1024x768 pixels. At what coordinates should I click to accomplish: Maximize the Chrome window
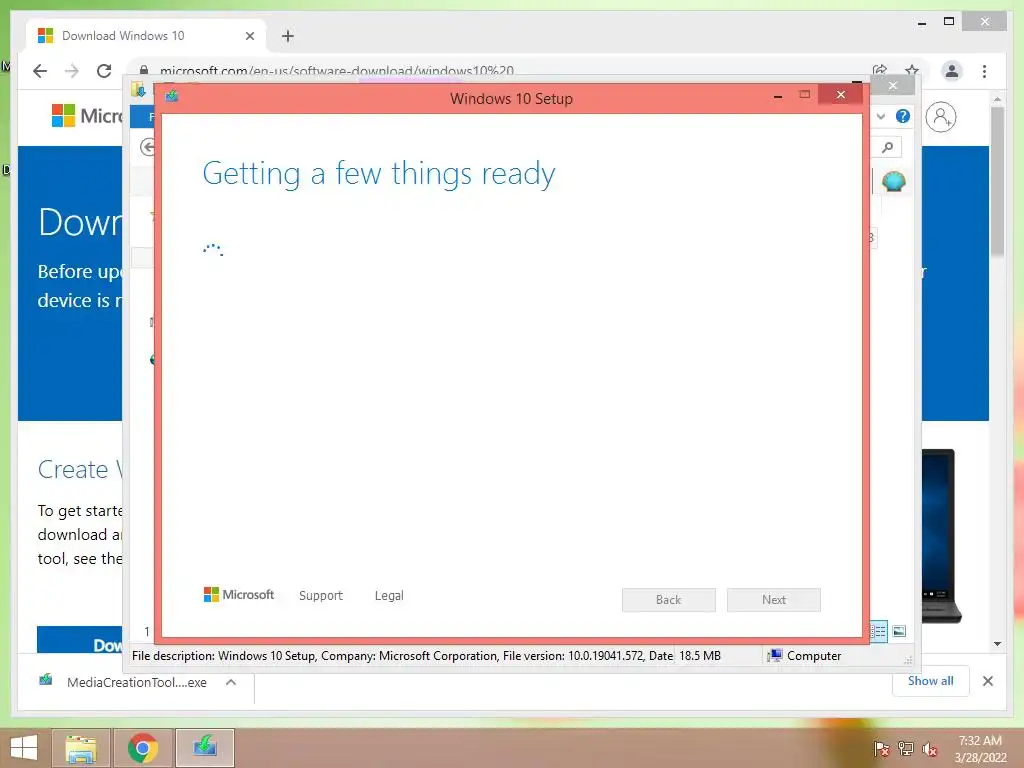click(949, 22)
